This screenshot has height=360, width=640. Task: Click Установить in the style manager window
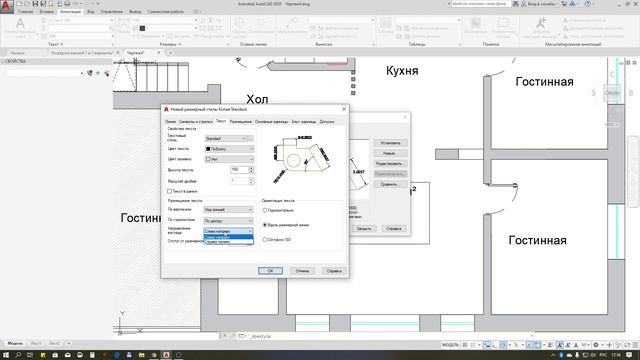[390, 143]
